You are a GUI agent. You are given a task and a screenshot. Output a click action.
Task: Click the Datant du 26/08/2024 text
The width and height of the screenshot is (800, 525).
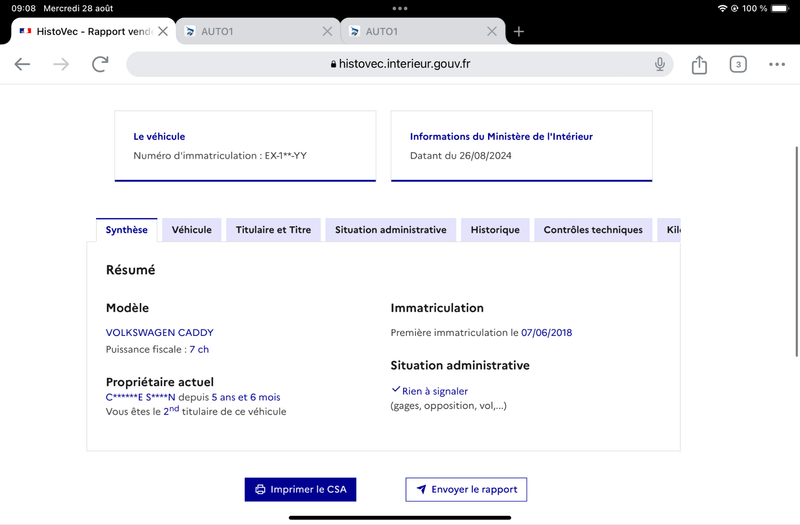(461, 156)
